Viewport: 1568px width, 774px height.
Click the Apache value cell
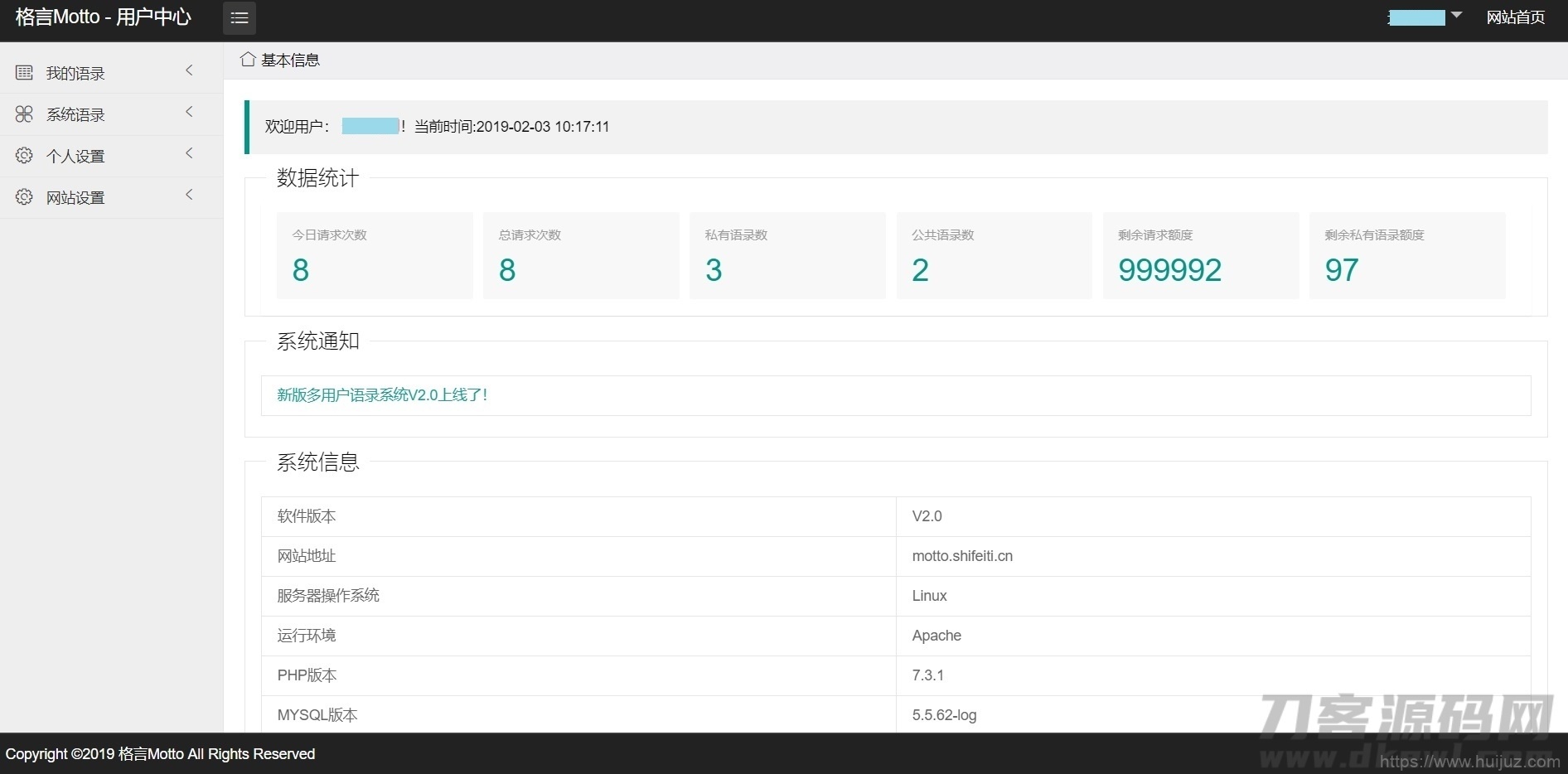pos(1213,636)
